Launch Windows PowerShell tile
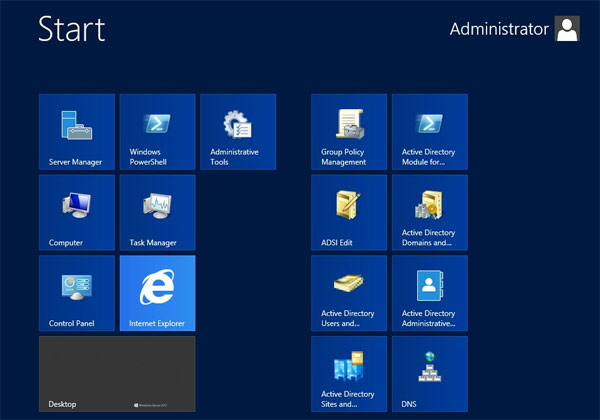This screenshot has width=600, height=420. tap(158, 132)
